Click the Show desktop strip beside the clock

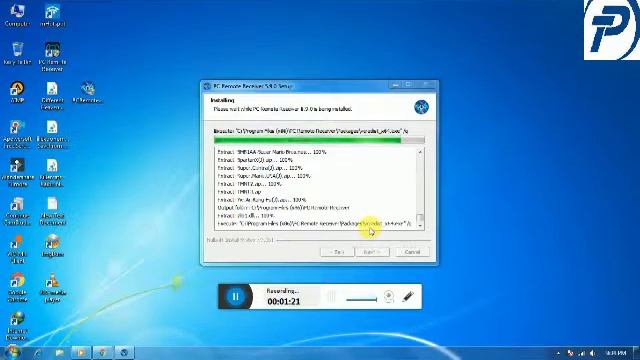(636, 353)
